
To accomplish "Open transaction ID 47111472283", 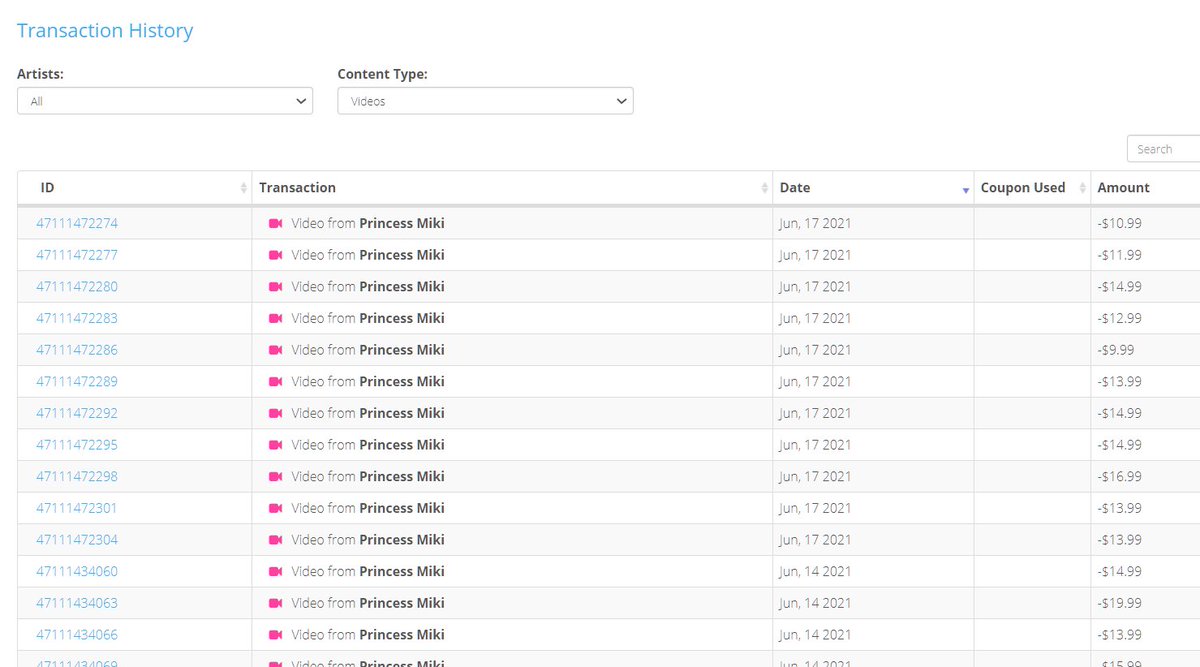I will pos(77,318).
